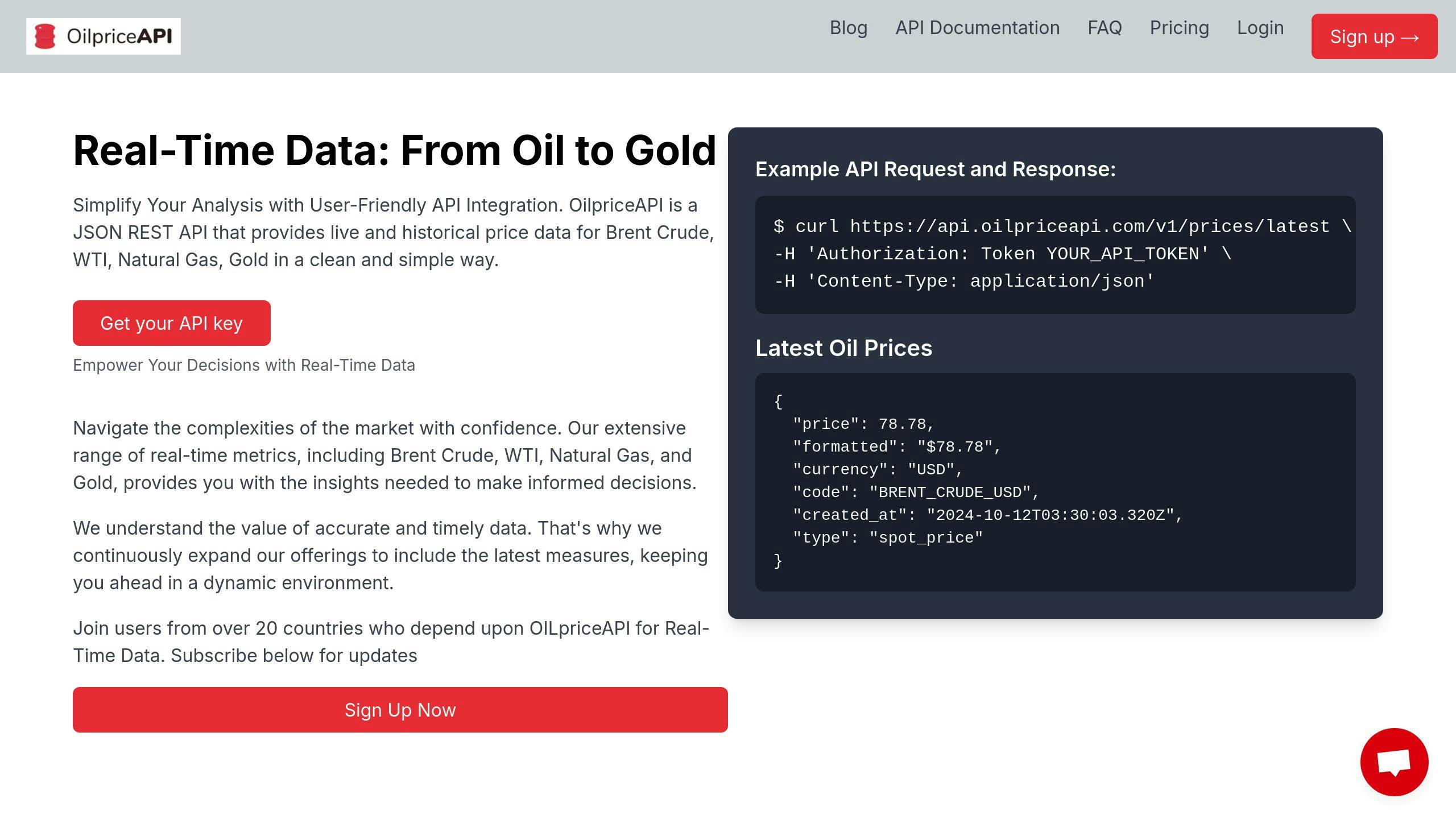The height and width of the screenshot is (819, 1456).
Task: Click the BRENT_CRUDE_USD code line
Action: pyautogui.click(x=916, y=493)
